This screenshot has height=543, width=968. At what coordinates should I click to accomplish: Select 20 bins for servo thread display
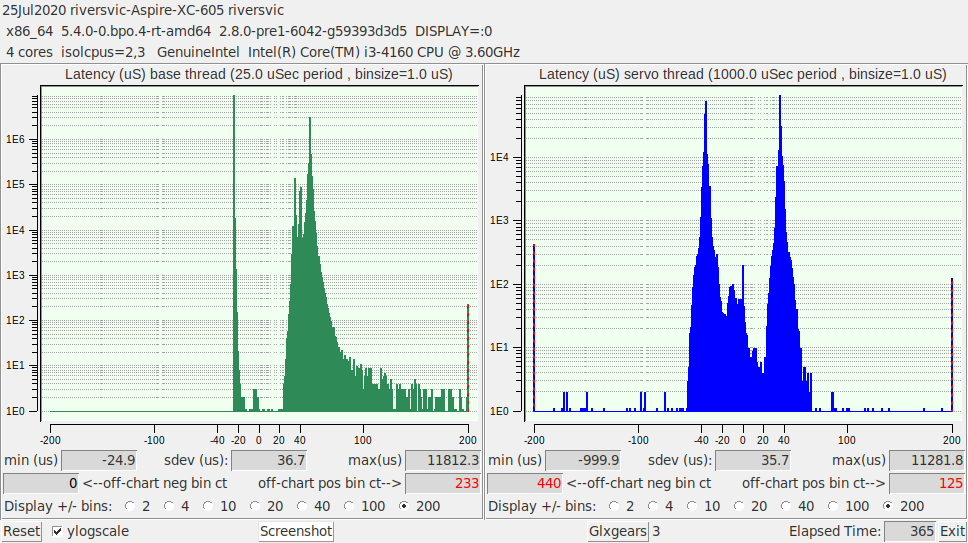[739, 507]
